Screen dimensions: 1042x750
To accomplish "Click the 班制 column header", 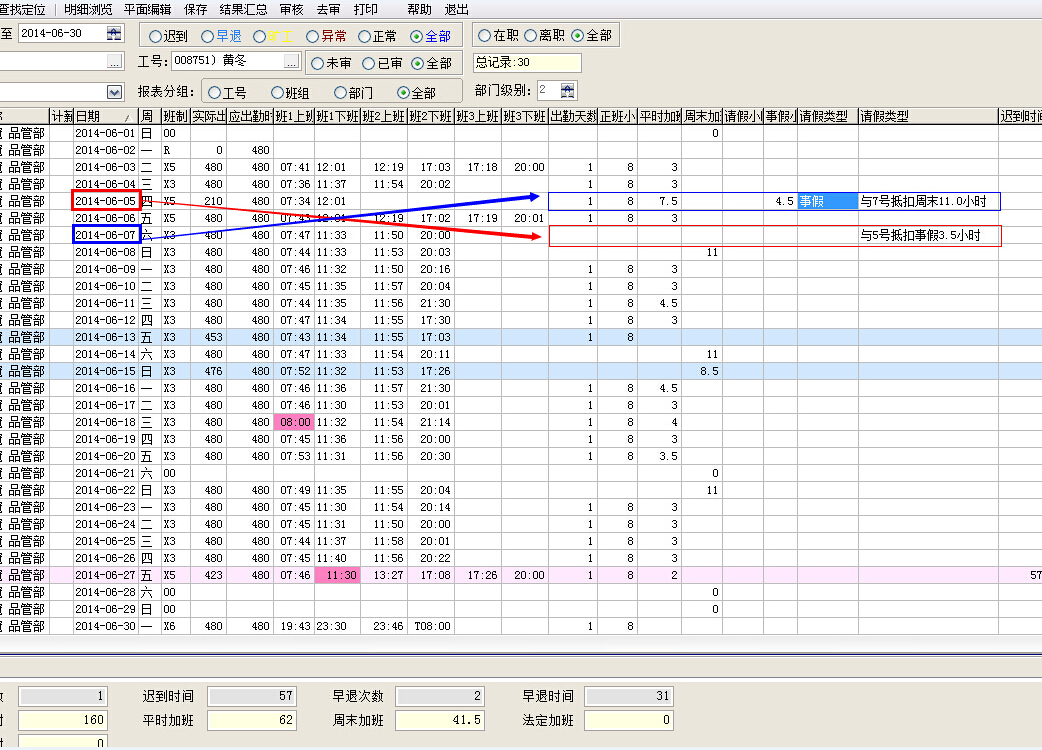I will tap(175, 116).
